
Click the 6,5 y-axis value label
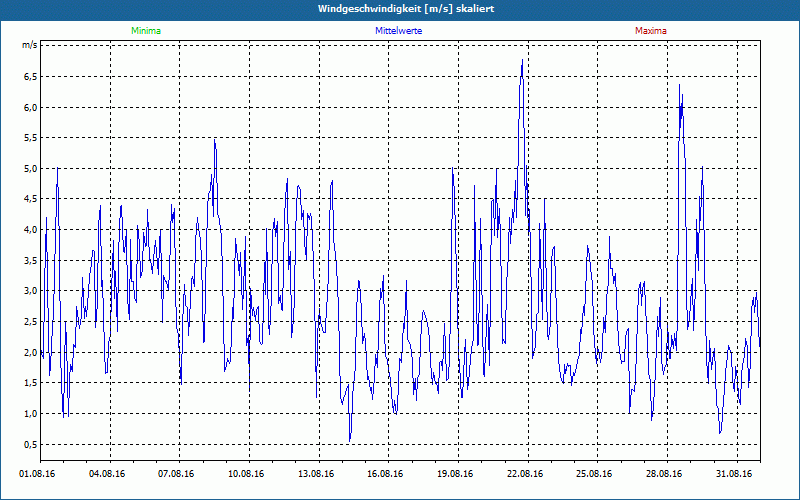point(30,77)
